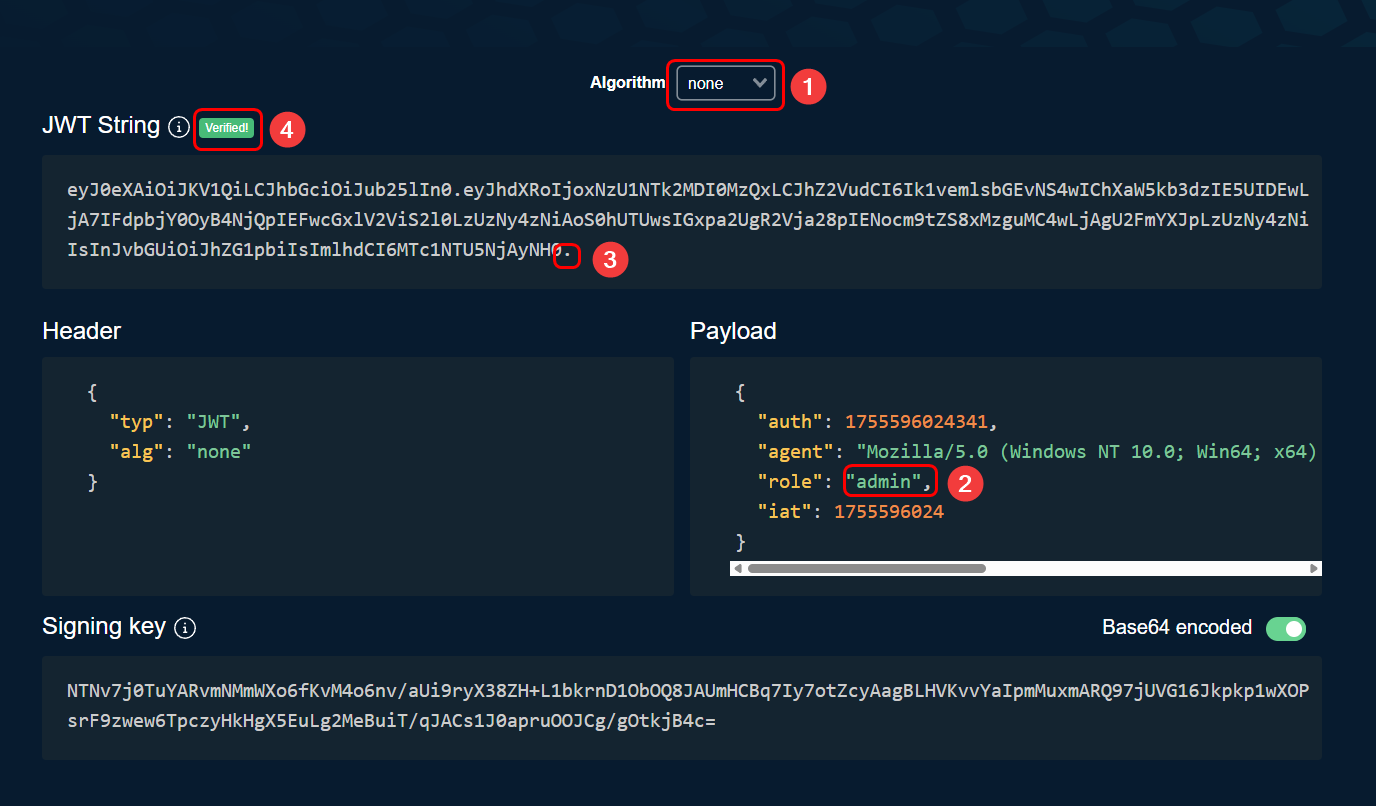
Task: Toggle the Base64 encoded switch
Action: coord(1285,628)
